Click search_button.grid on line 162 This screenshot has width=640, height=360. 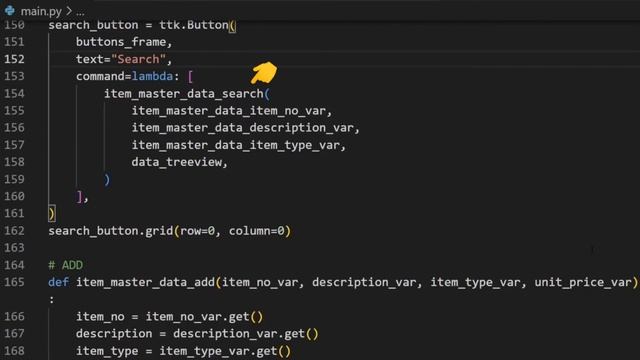click(x=111, y=231)
